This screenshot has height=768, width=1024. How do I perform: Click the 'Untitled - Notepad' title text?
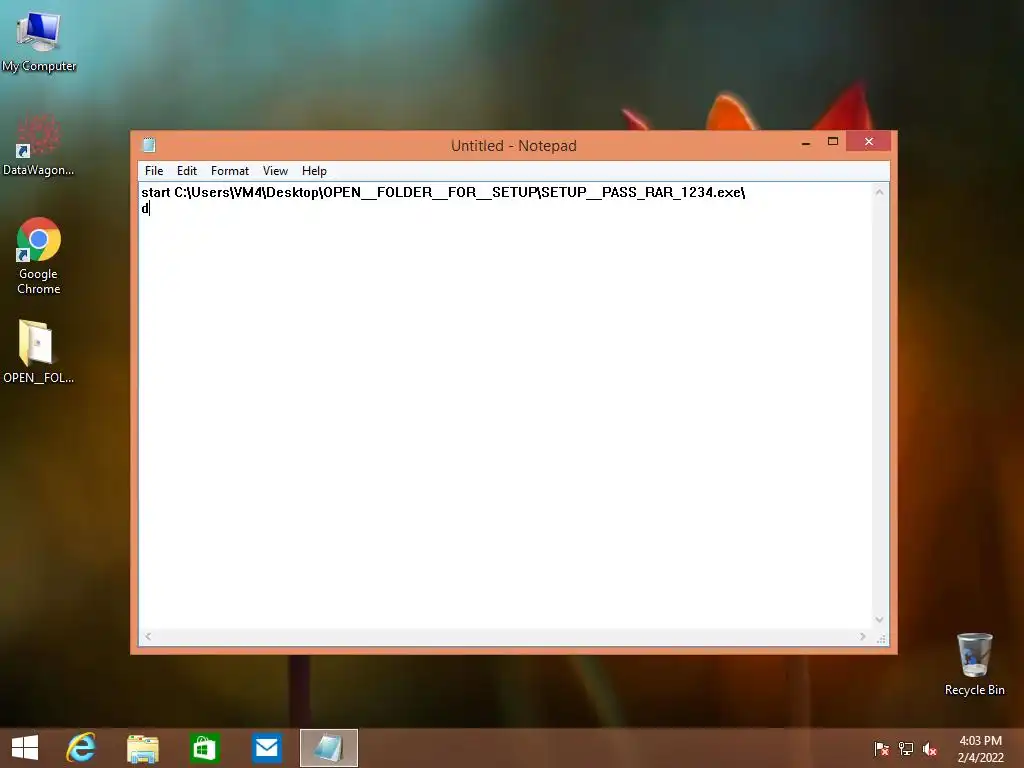(514, 146)
